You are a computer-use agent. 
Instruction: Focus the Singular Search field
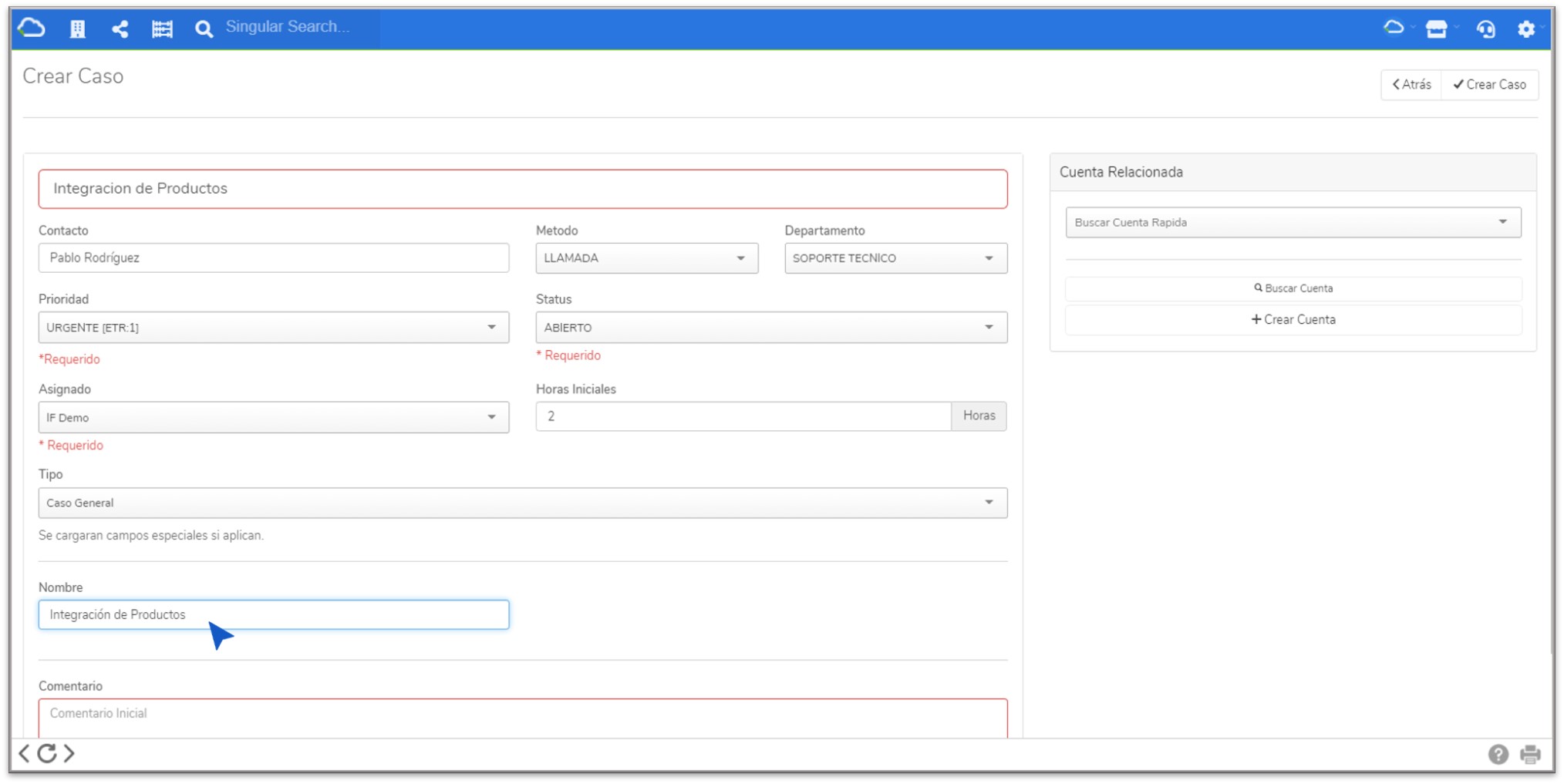[x=301, y=27]
